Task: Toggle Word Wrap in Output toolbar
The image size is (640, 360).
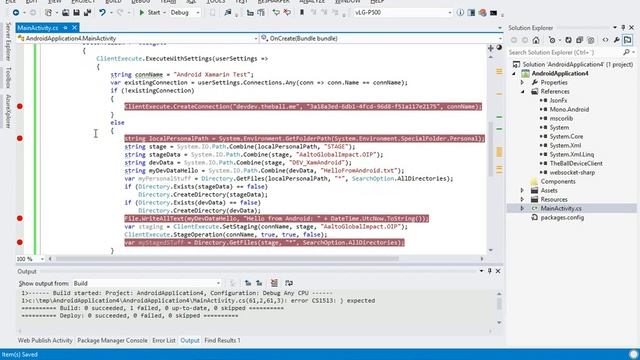Action: [289, 283]
